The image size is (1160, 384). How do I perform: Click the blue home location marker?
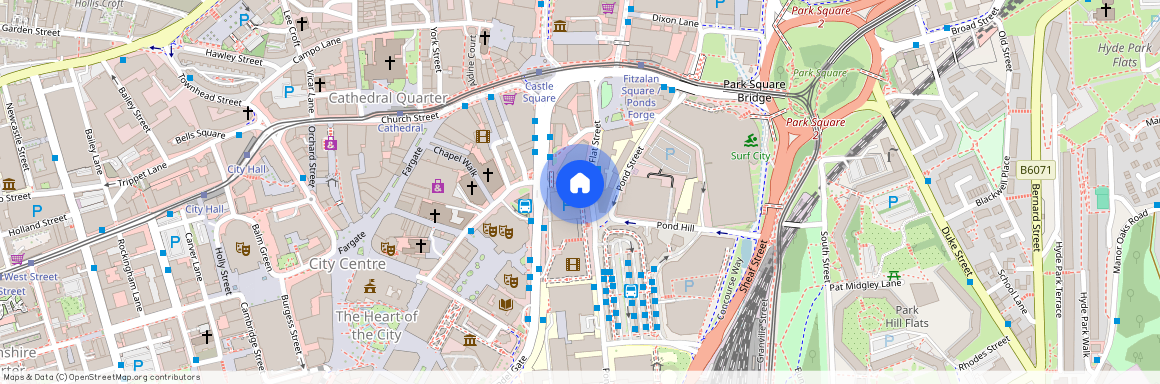(579, 183)
